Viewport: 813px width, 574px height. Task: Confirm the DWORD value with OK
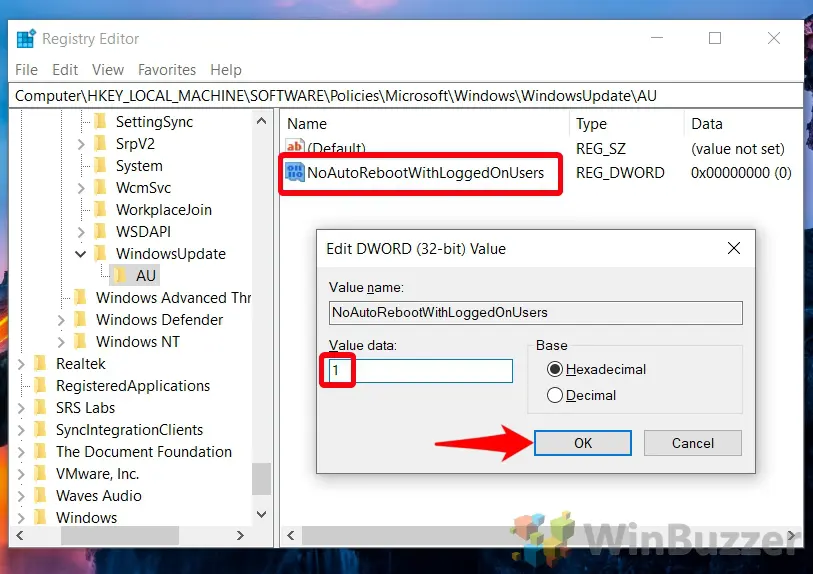[583, 443]
